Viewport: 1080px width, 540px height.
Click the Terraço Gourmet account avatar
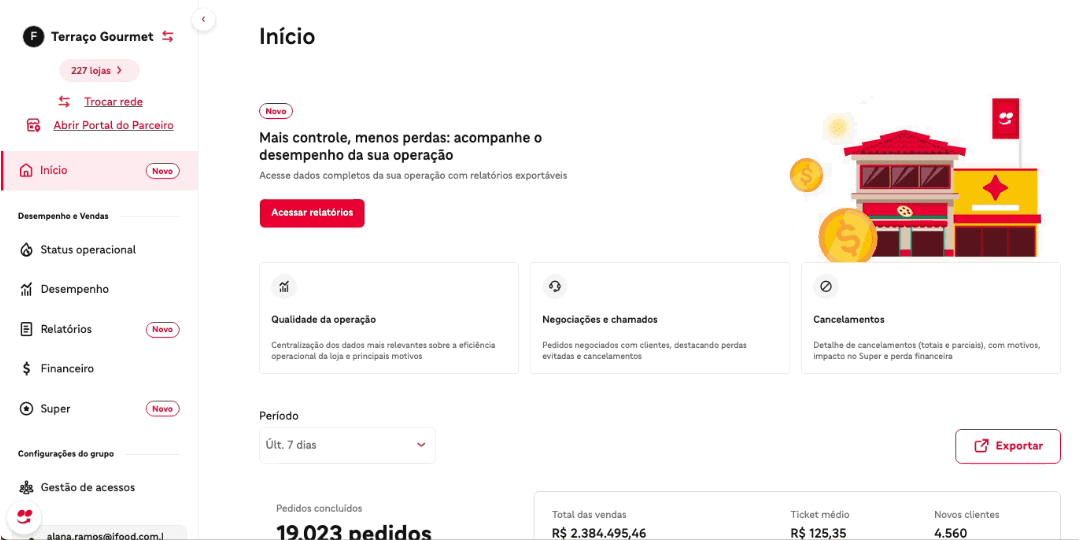pyautogui.click(x=33, y=37)
